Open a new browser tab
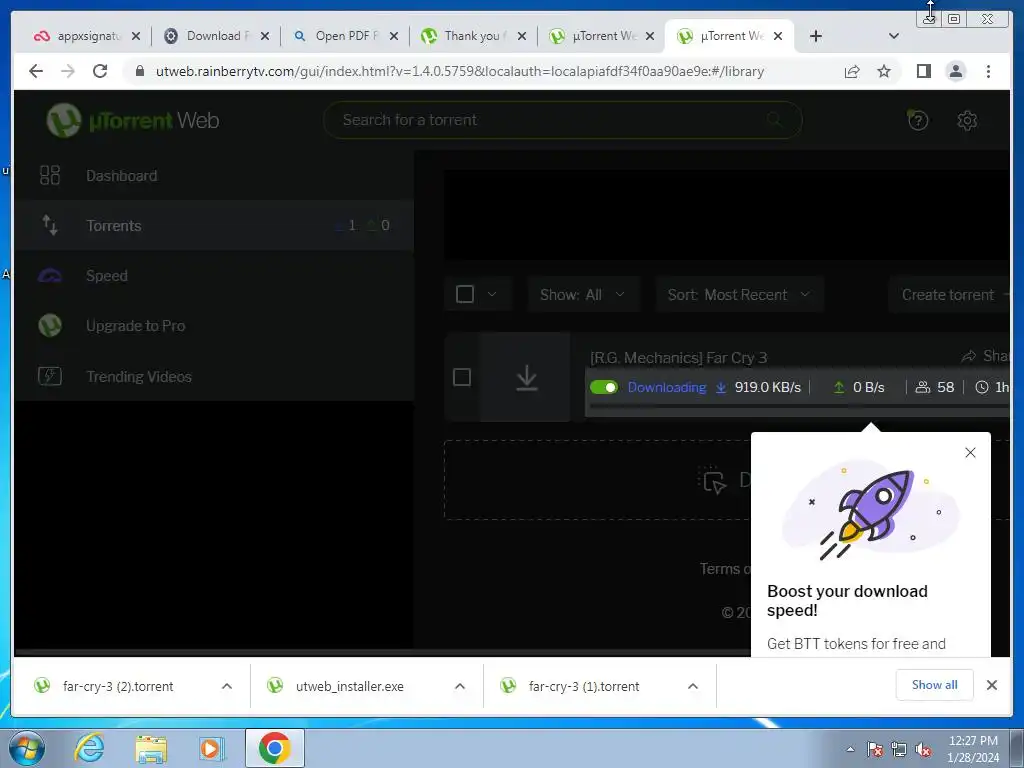1024x768 pixels. (816, 36)
